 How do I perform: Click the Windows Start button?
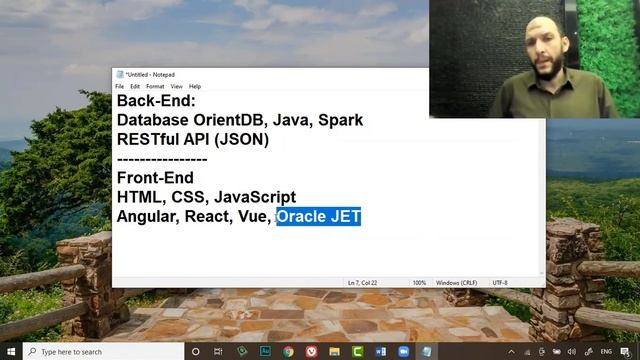[11, 351]
